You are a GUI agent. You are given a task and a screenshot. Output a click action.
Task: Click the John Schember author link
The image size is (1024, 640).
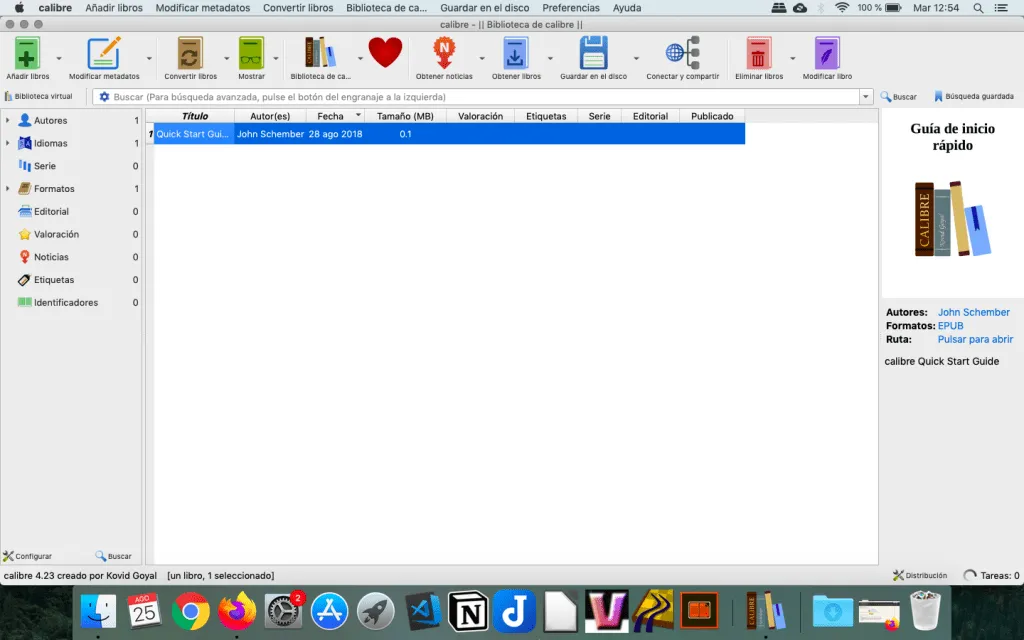(x=974, y=312)
